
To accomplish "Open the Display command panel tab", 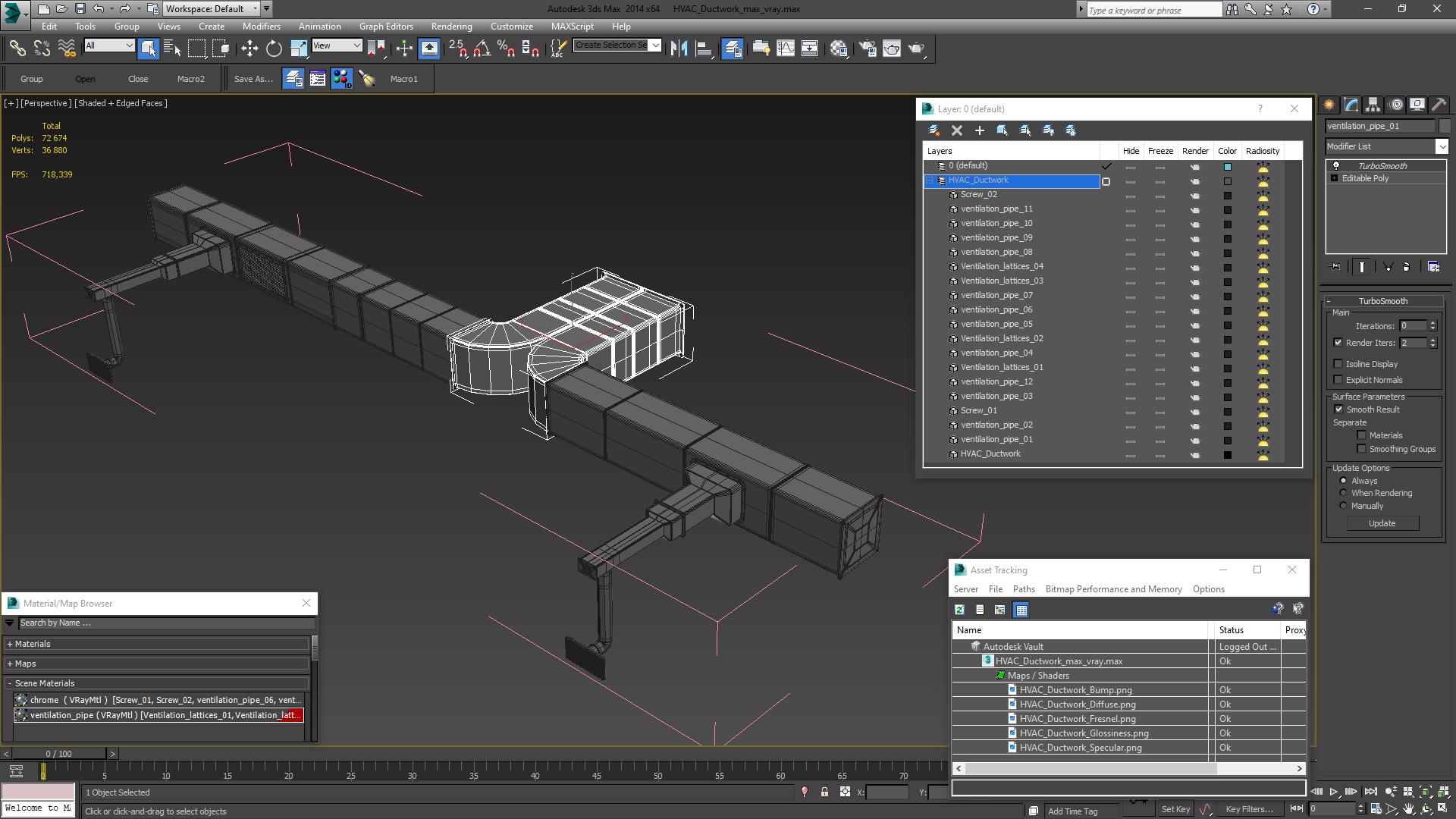I will (x=1417, y=105).
